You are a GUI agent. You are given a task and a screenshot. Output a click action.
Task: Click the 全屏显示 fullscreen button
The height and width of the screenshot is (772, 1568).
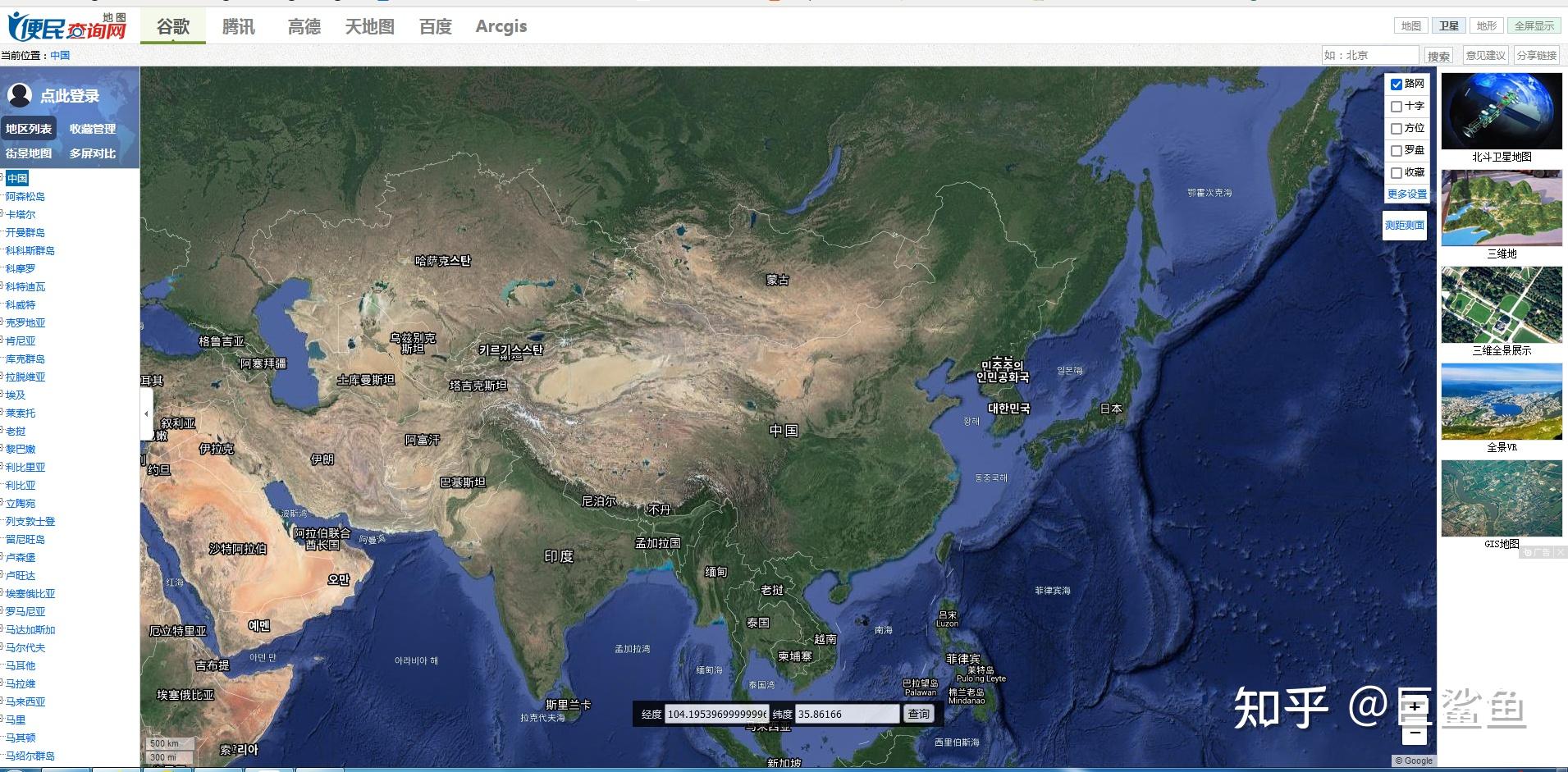click(1534, 26)
